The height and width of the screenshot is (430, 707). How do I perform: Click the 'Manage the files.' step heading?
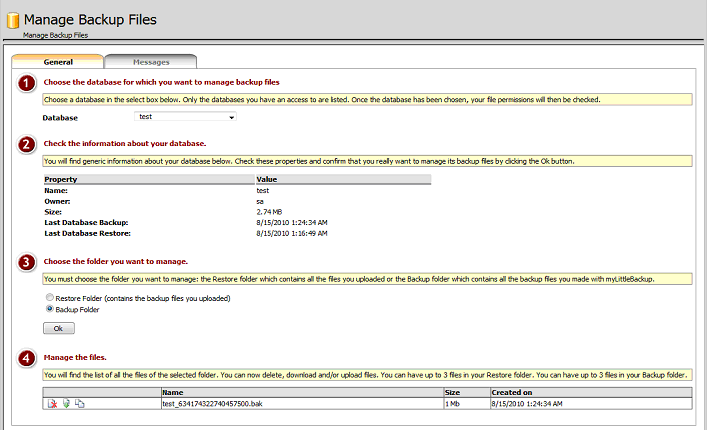pyautogui.click(x=75, y=357)
